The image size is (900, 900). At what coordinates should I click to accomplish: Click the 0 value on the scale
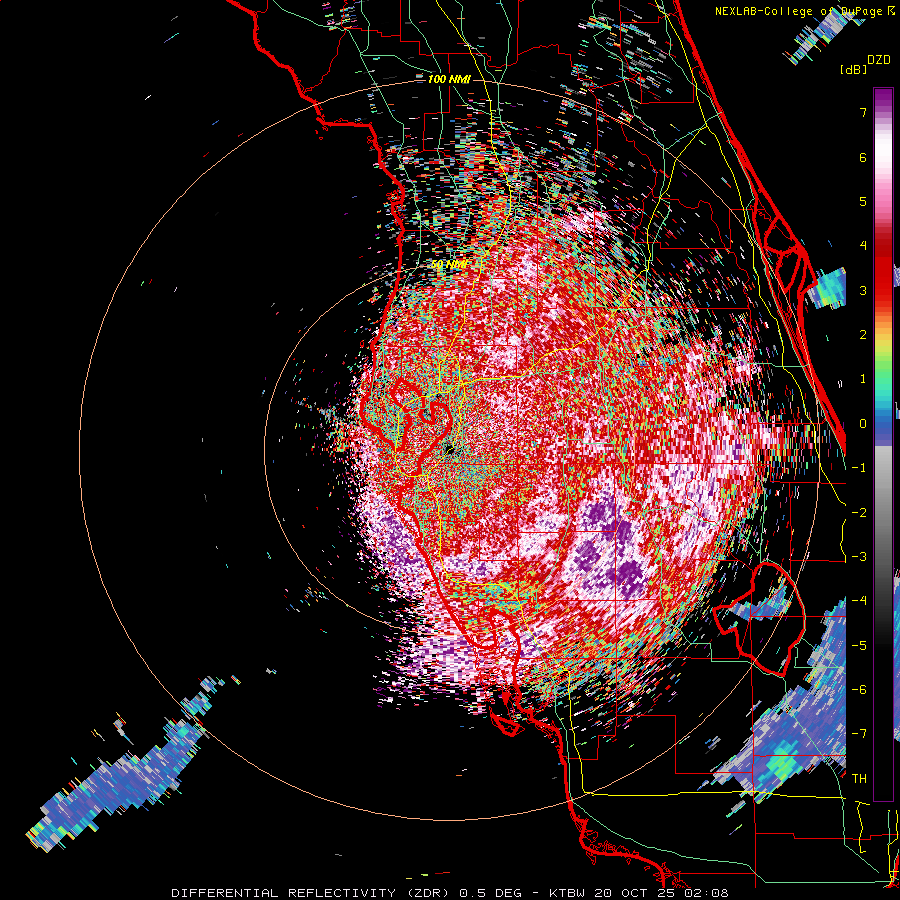[863, 424]
